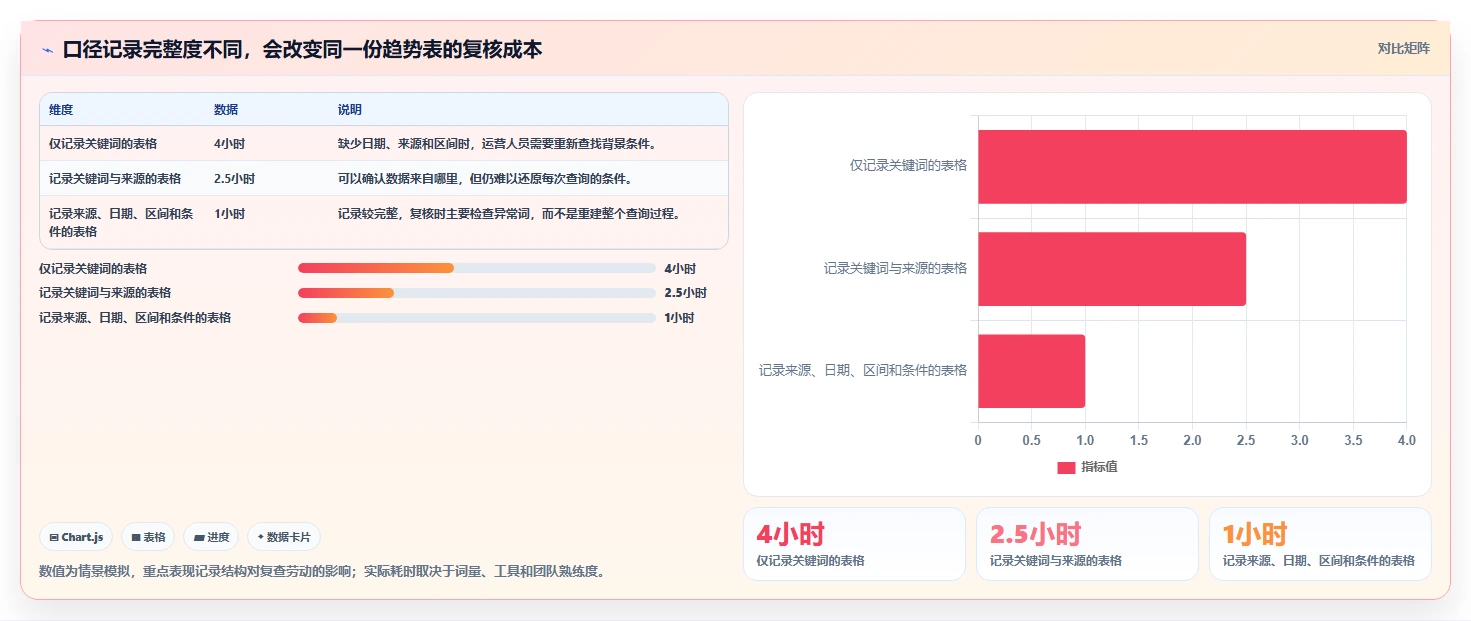Click the 4小时 value beside the progress bar
Screen dimensions: 1471x621
tap(680, 268)
